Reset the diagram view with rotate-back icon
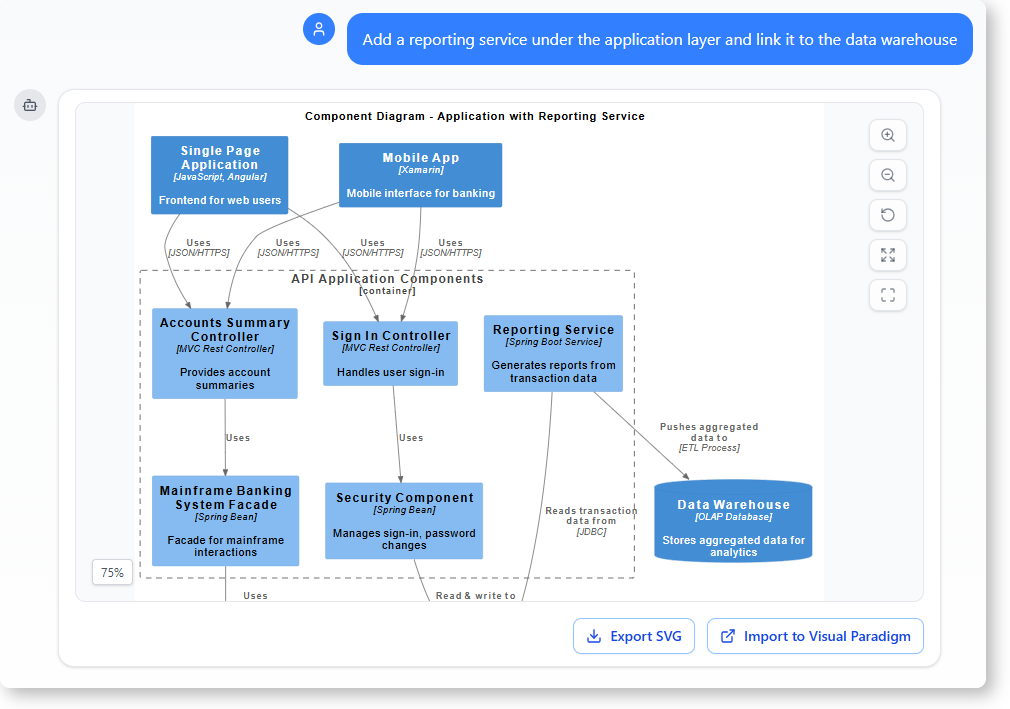Viewport: 1010px width, 709px height. pos(887,215)
